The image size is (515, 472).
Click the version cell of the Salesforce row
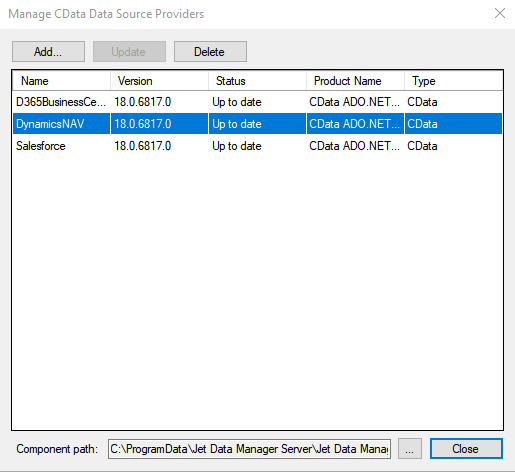[x=143, y=146]
